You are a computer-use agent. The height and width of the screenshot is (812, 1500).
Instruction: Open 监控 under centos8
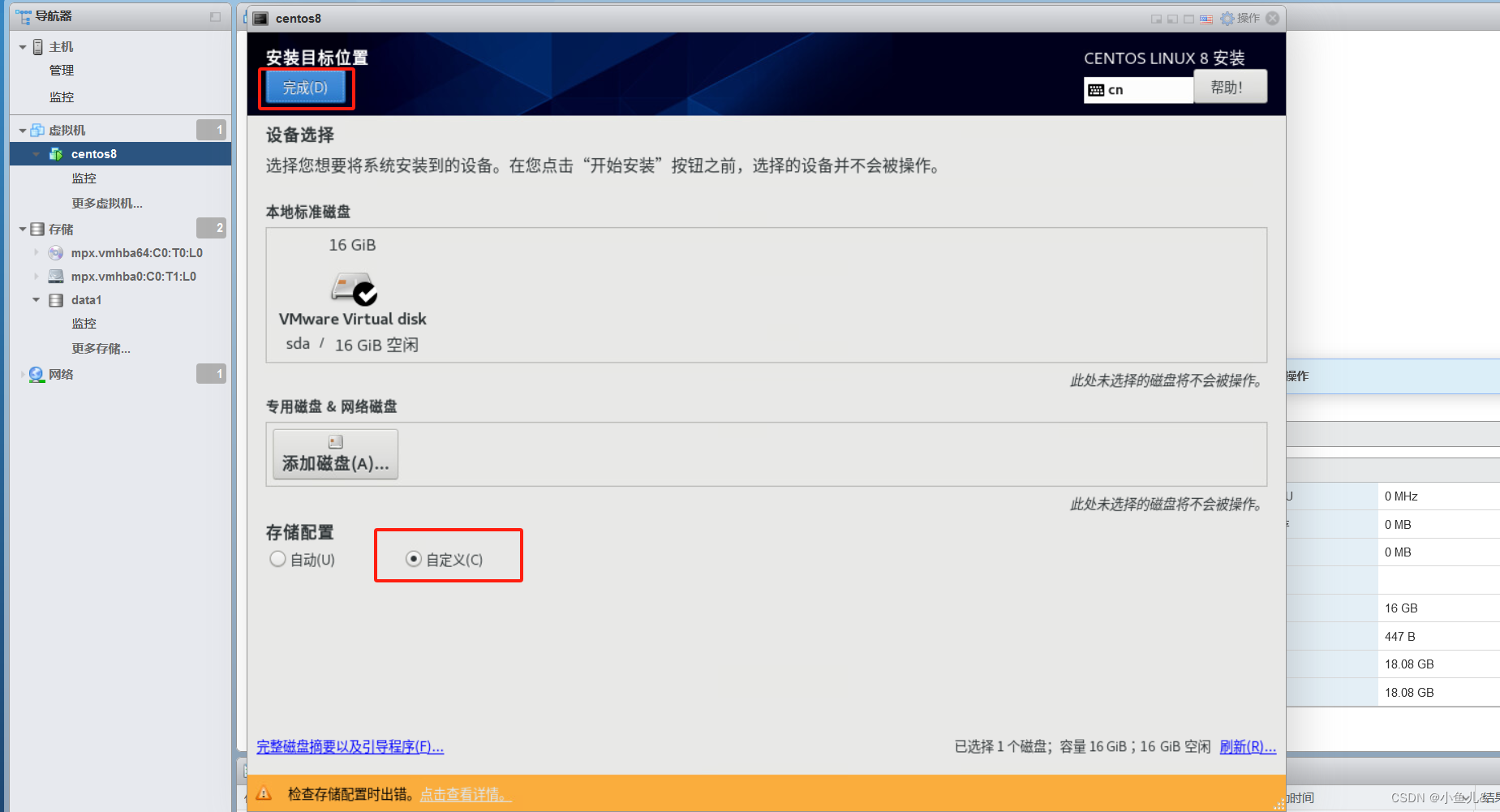pos(84,178)
